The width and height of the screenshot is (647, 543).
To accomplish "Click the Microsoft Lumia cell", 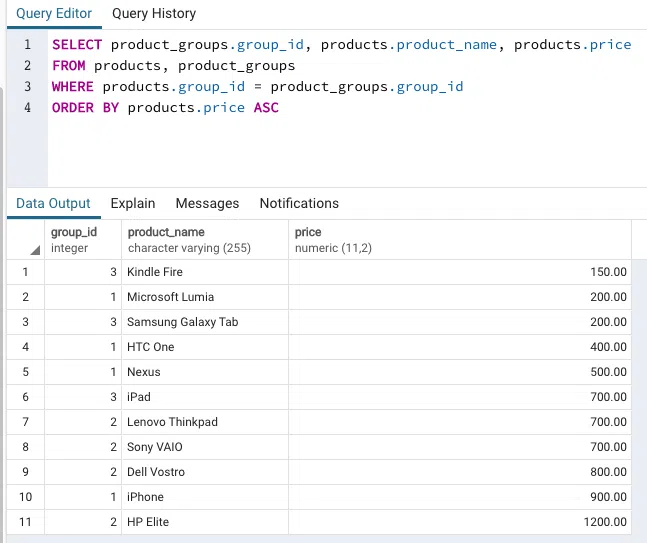I will pos(205,297).
